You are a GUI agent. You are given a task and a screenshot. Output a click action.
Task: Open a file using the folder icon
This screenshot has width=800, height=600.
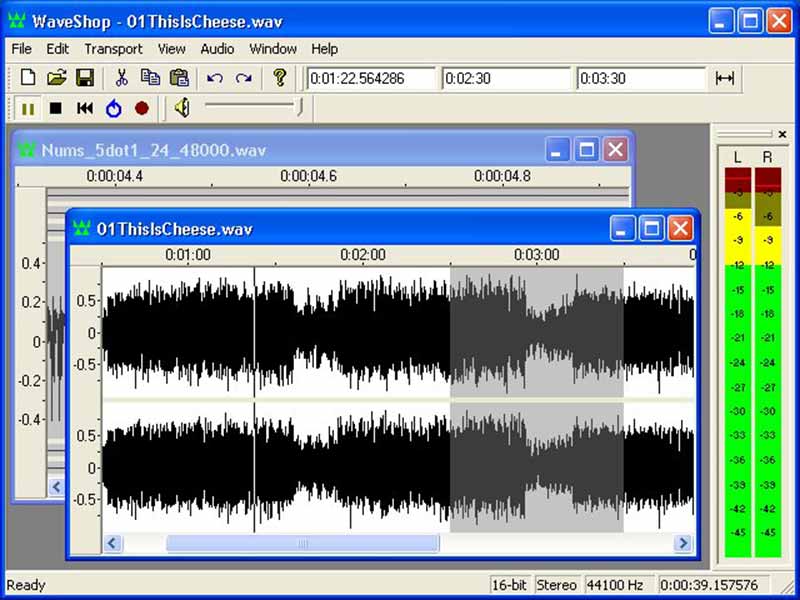pyautogui.click(x=57, y=78)
